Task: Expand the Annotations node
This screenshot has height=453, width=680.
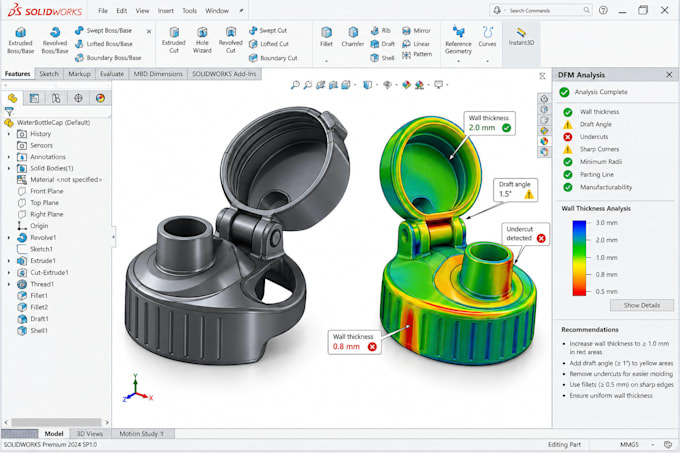Action: point(9,157)
